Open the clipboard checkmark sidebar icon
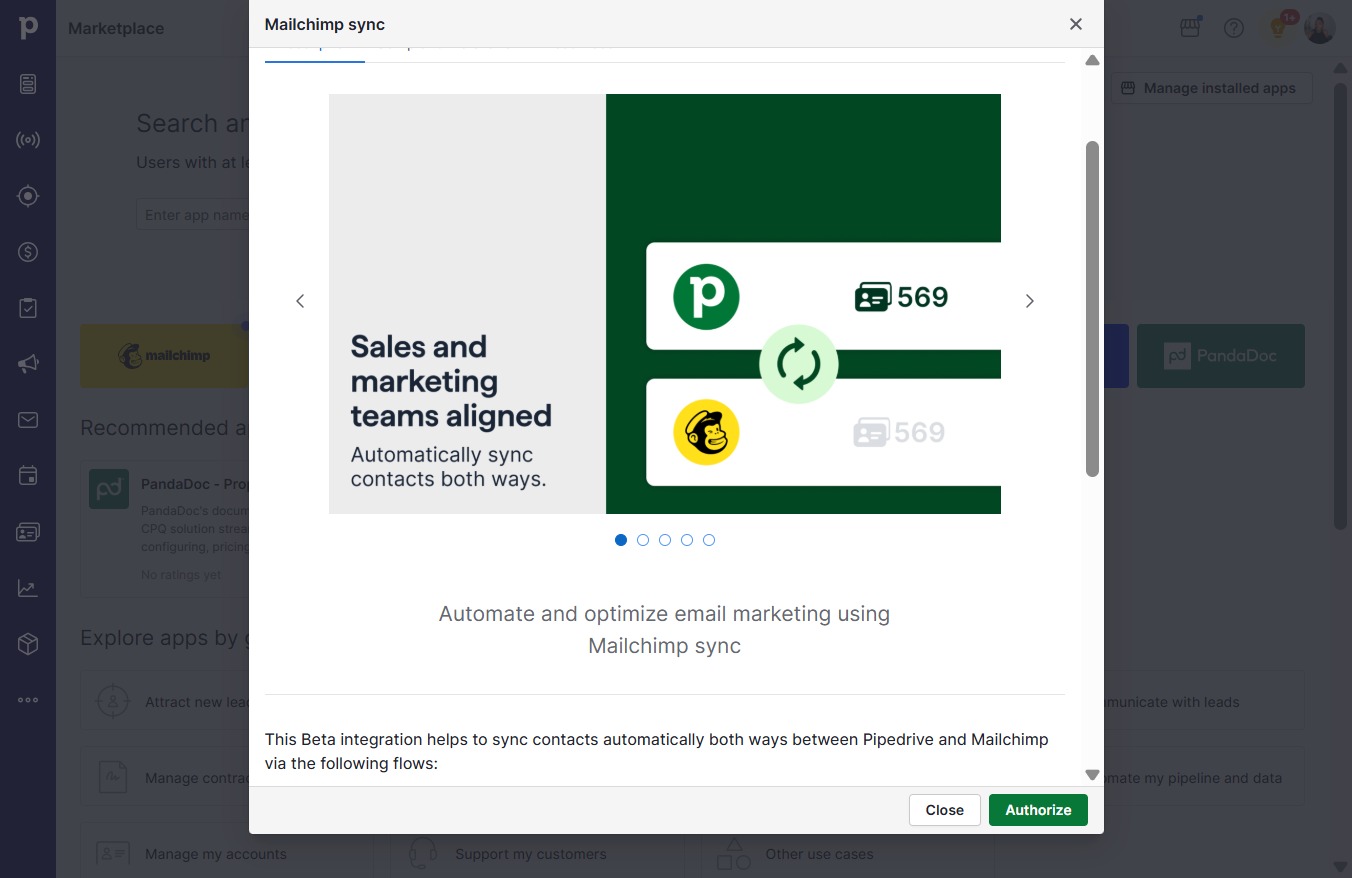The height and width of the screenshot is (878, 1352). click(28, 308)
